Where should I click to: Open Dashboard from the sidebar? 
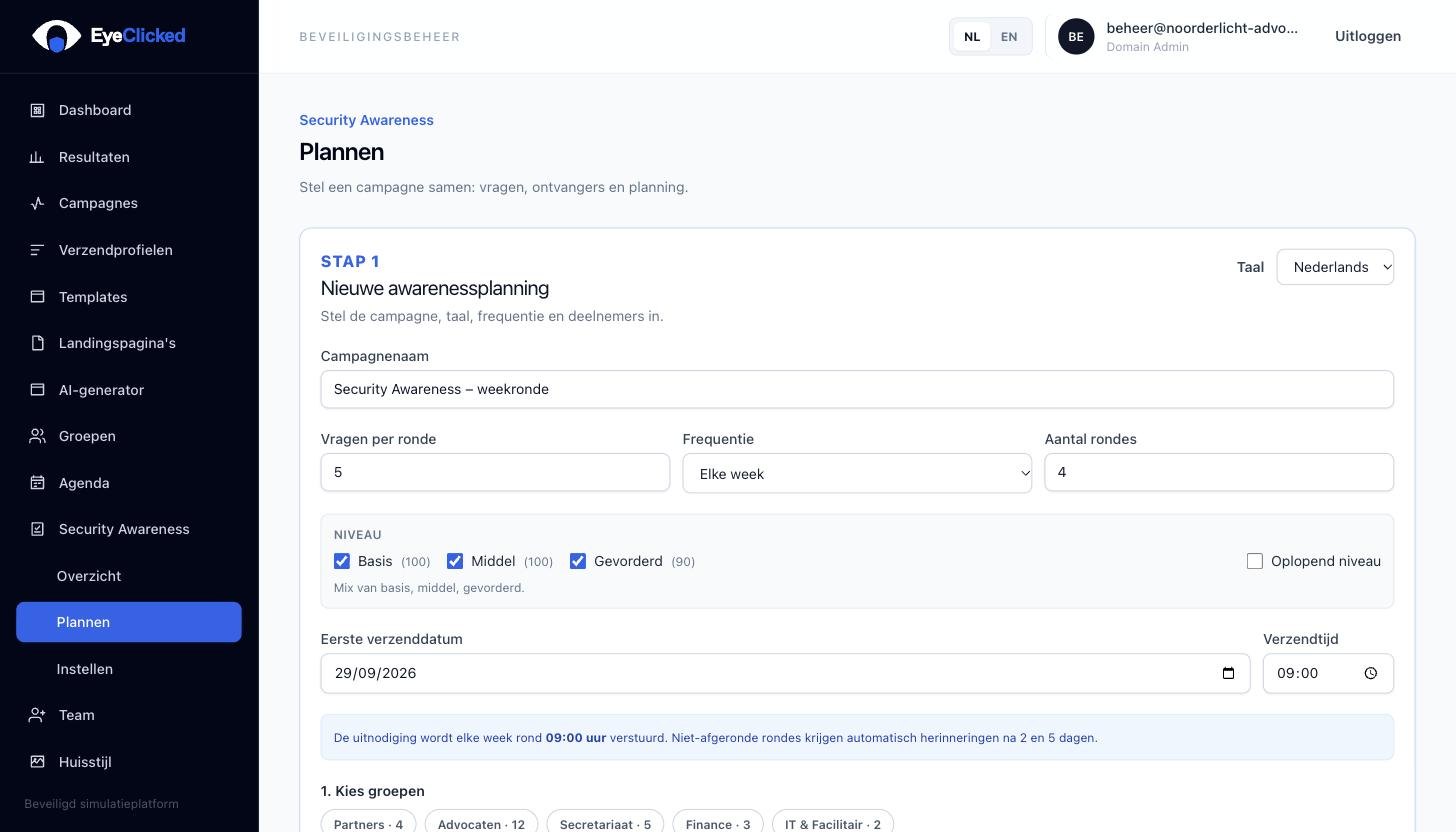[x=129, y=110]
